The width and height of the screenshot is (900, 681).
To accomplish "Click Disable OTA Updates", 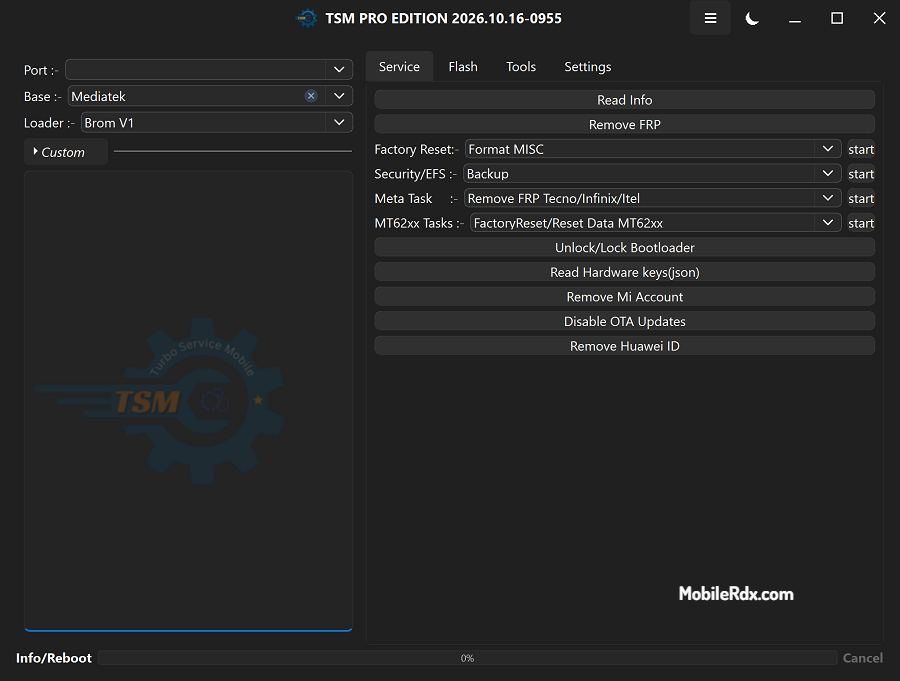I will 624,322.
